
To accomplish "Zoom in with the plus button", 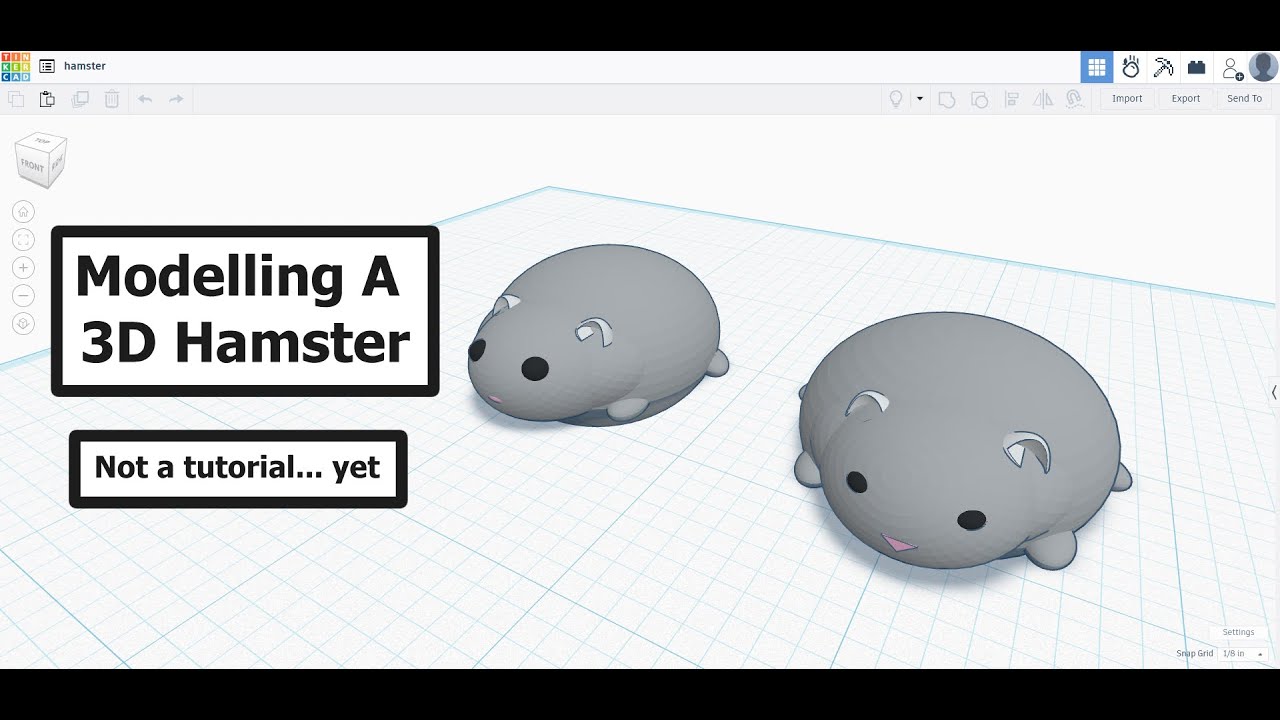I will click(24, 268).
